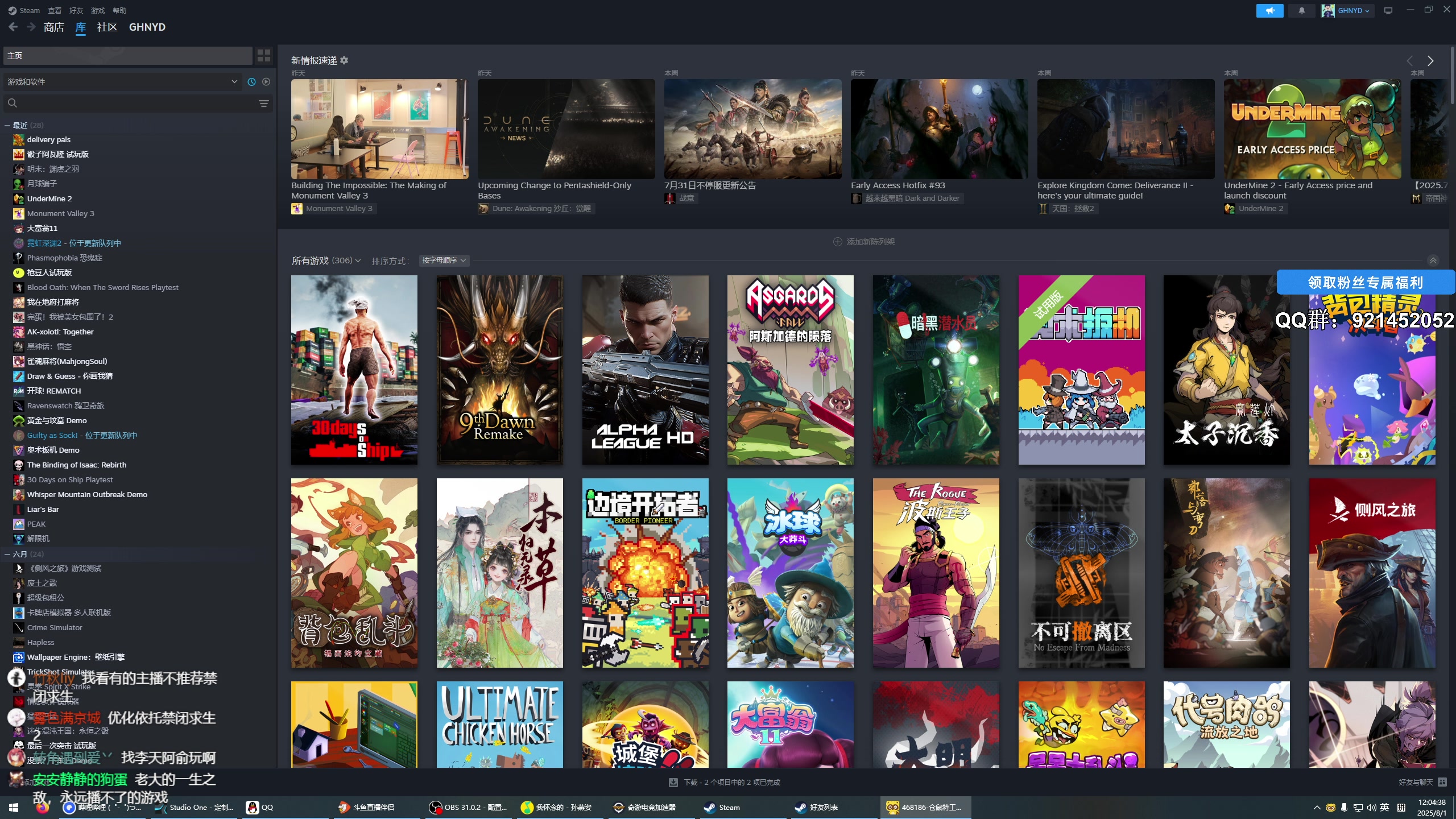The width and height of the screenshot is (1456, 819).
Task: Switch to the 社区 tab
Action: point(107,27)
